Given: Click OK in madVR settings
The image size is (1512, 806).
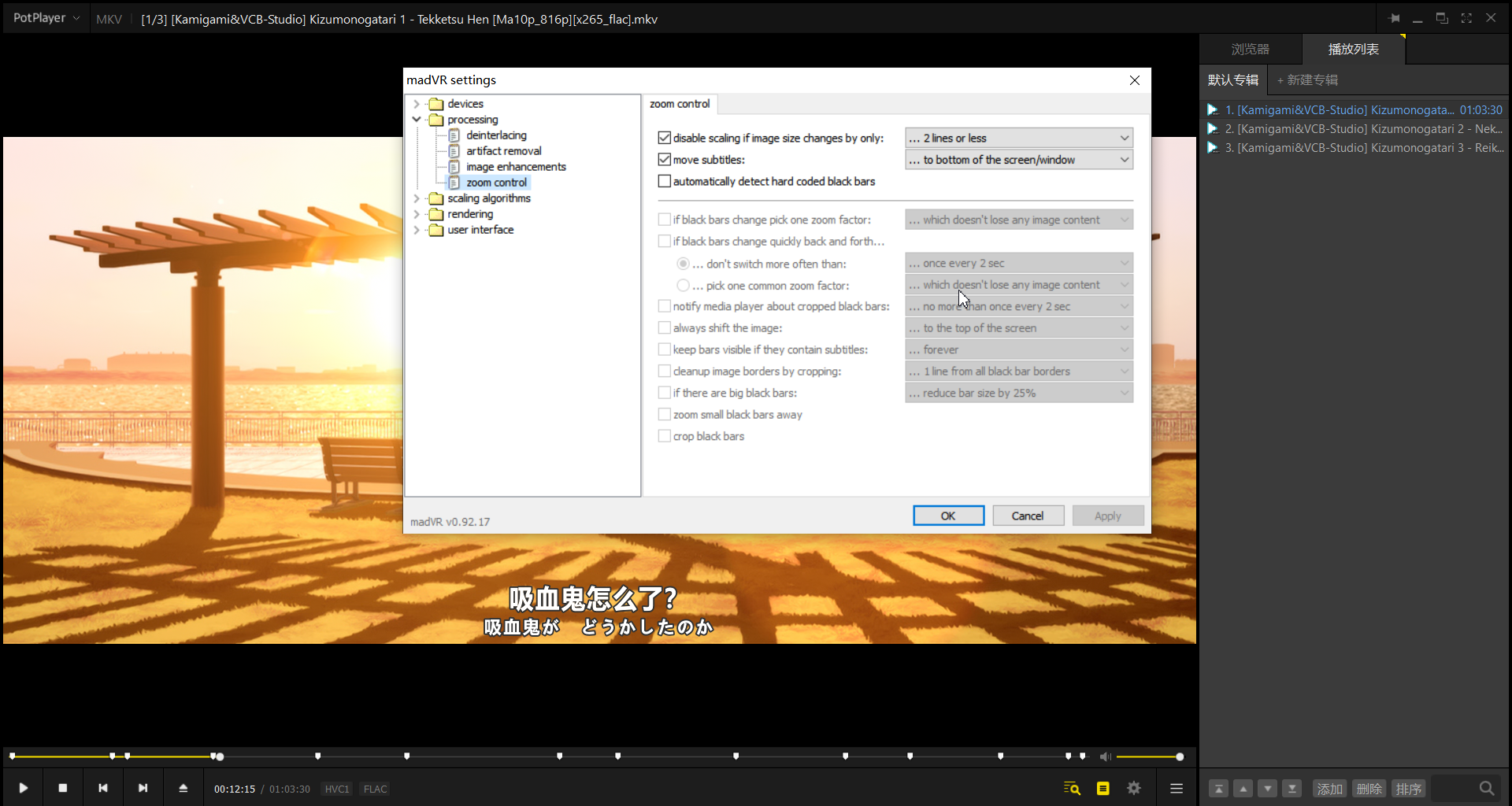Looking at the screenshot, I should pyautogui.click(x=948, y=516).
